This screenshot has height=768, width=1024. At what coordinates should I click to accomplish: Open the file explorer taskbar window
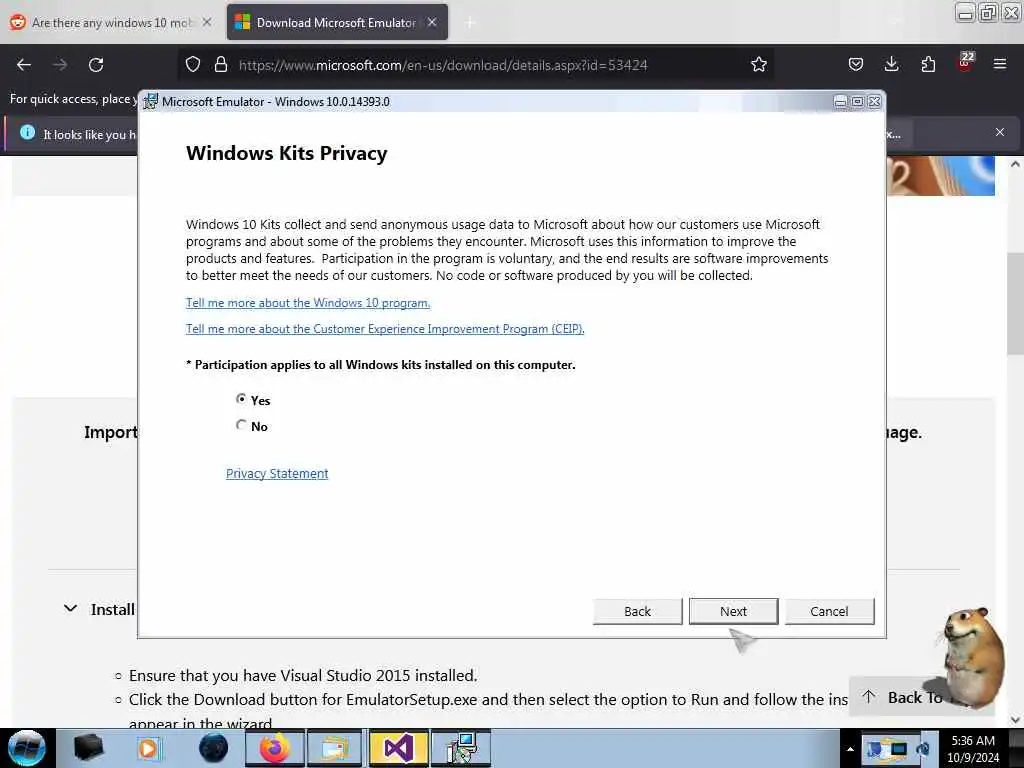point(334,748)
